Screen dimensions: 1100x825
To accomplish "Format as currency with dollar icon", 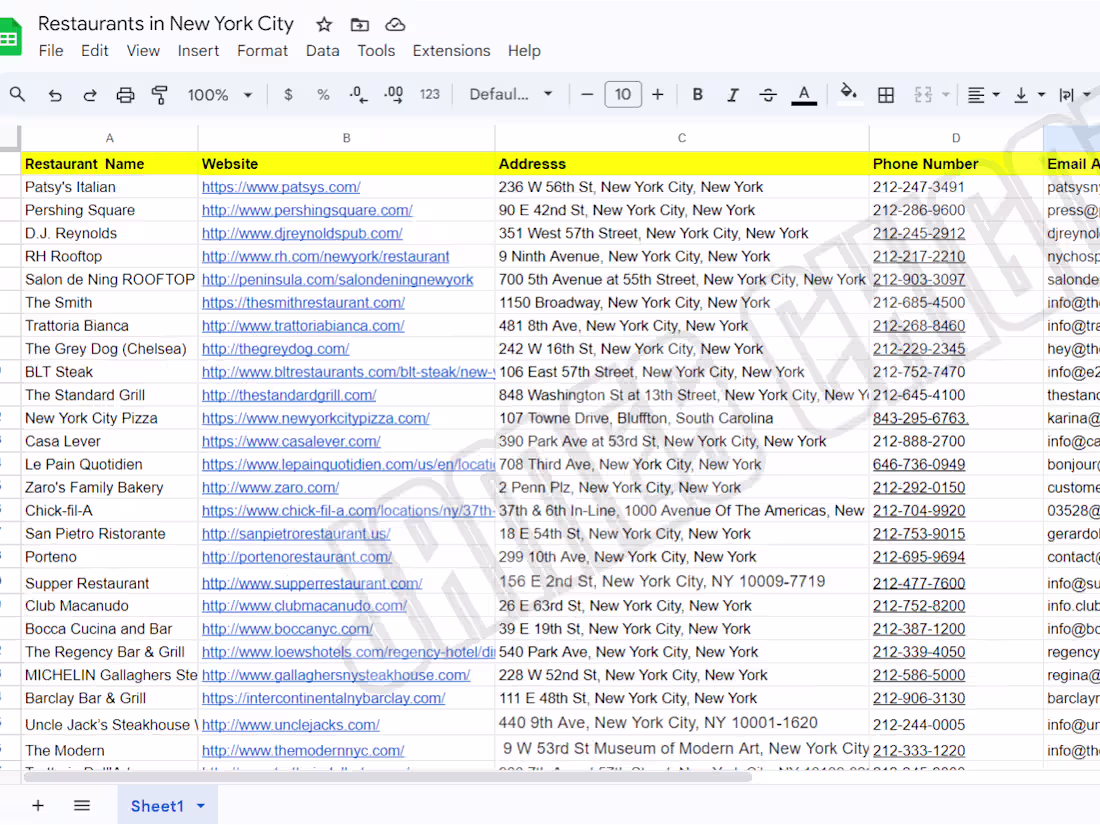I will [288, 94].
